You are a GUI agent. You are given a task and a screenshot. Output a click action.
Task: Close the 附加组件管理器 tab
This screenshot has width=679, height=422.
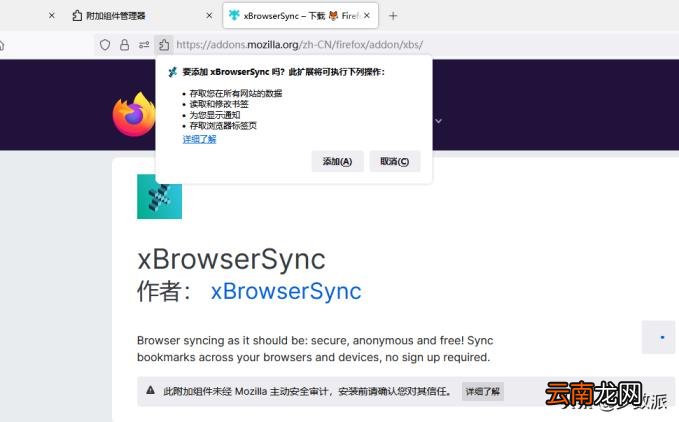click(209, 16)
